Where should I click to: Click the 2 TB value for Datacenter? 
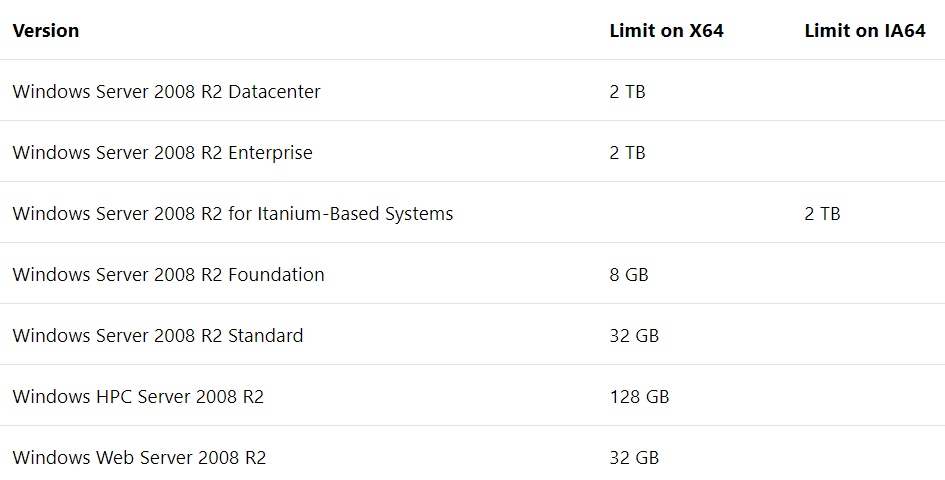627,92
